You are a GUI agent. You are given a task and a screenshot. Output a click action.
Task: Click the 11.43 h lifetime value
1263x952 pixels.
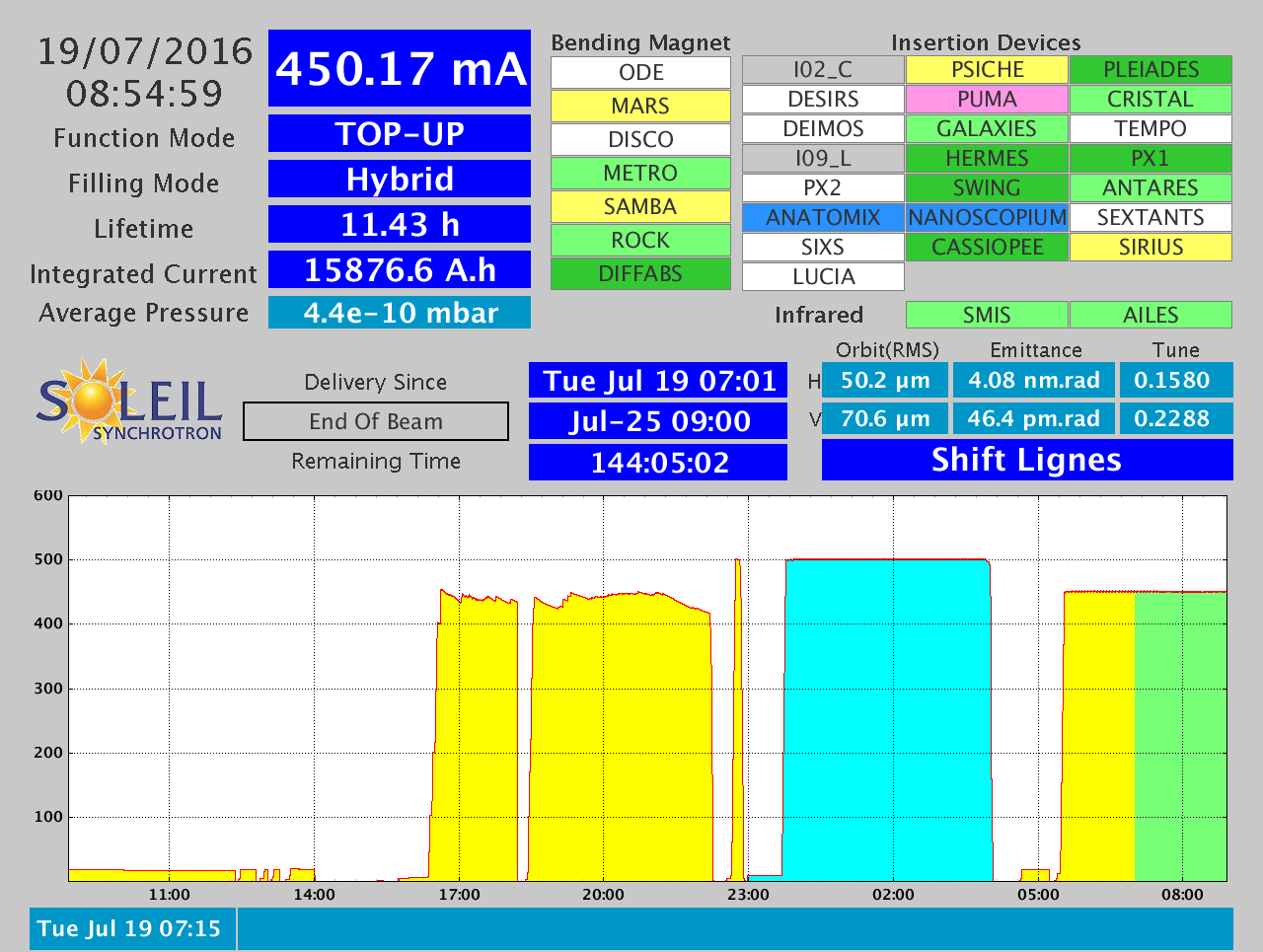tap(400, 224)
